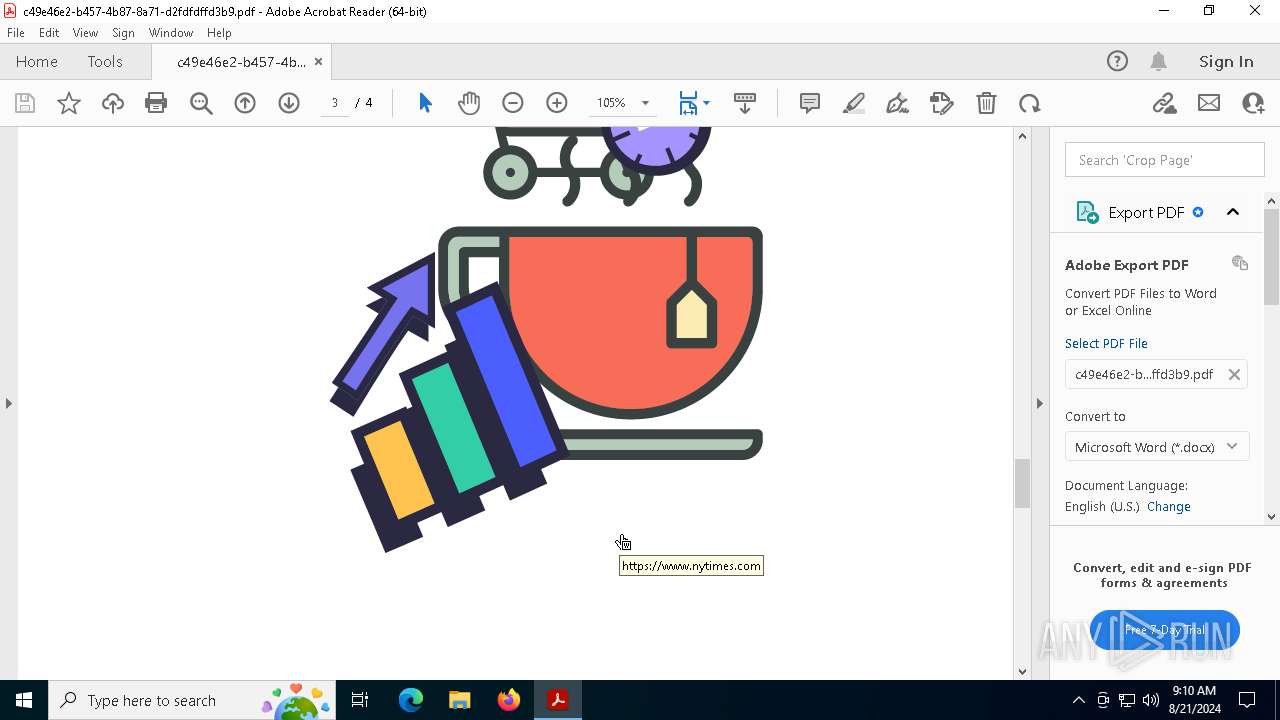The image size is (1280, 720).
Task: Launch Microsoft Edge from taskbar
Action: coord(411,700)
